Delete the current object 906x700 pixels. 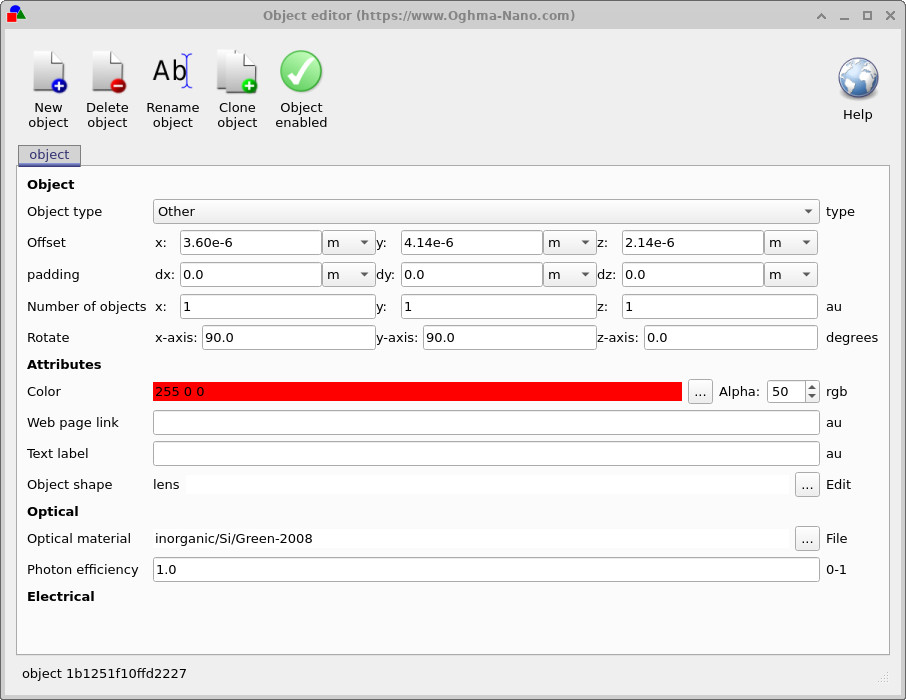click(107, 88)
